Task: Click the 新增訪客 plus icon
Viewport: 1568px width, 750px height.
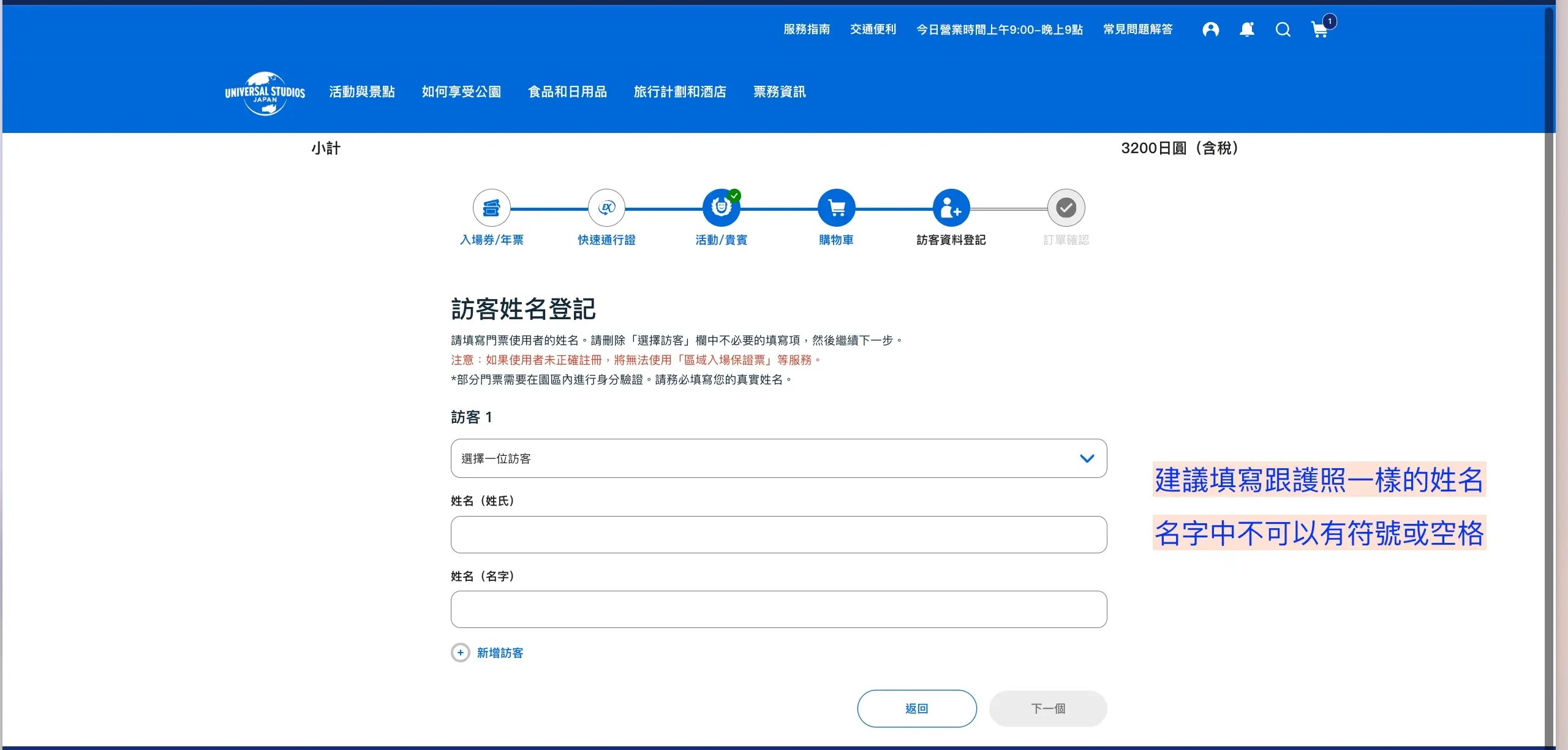Action: click(x=461, y=653)
